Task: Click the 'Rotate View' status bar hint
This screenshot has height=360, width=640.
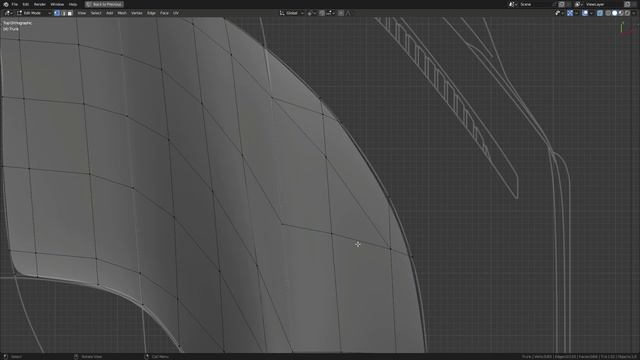Action: pyautogui.click(x=92, y=357)
